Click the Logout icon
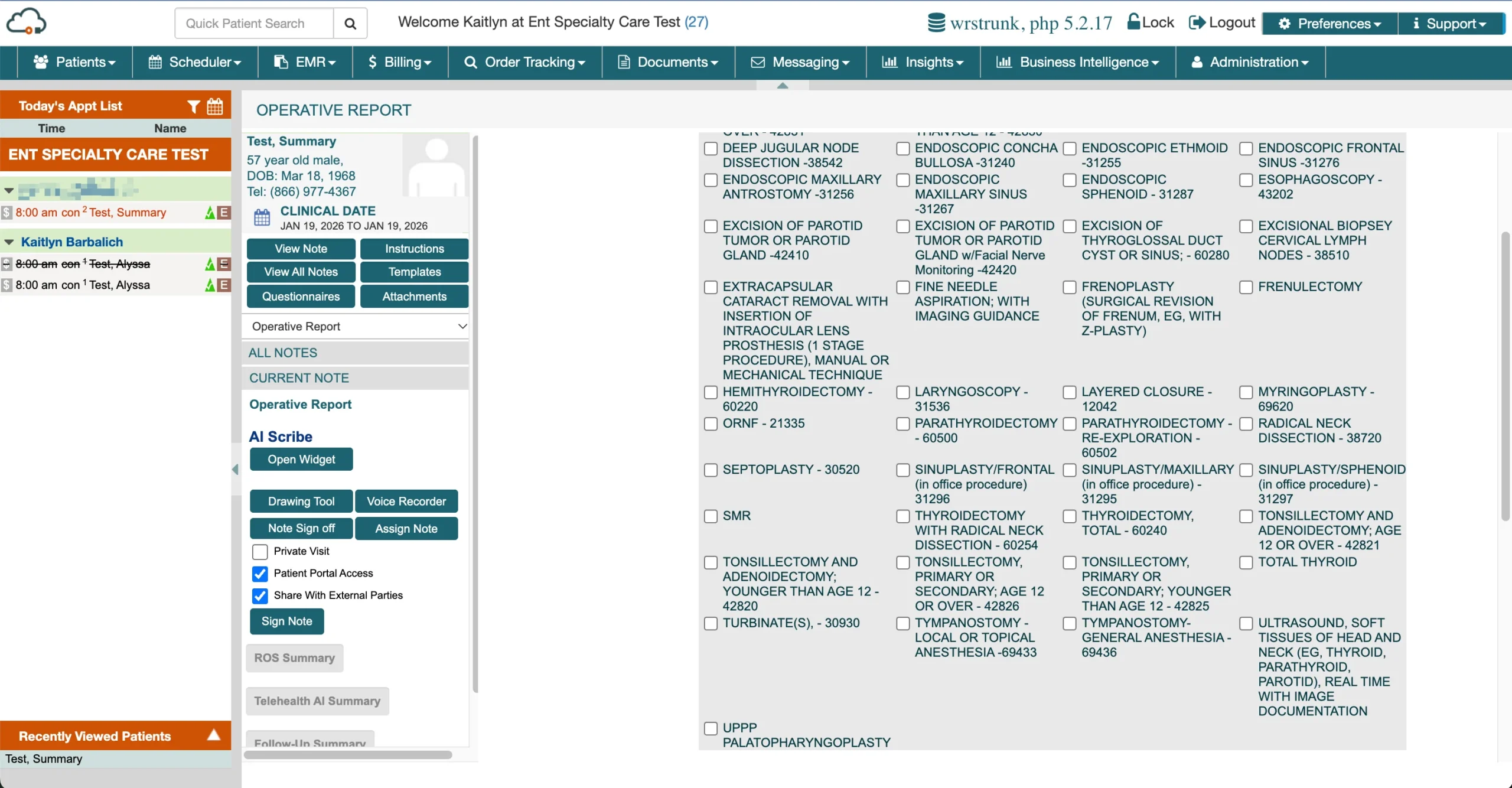Image resolution: width=1512 pixels, height=788 pixels. coord(1198,23)
